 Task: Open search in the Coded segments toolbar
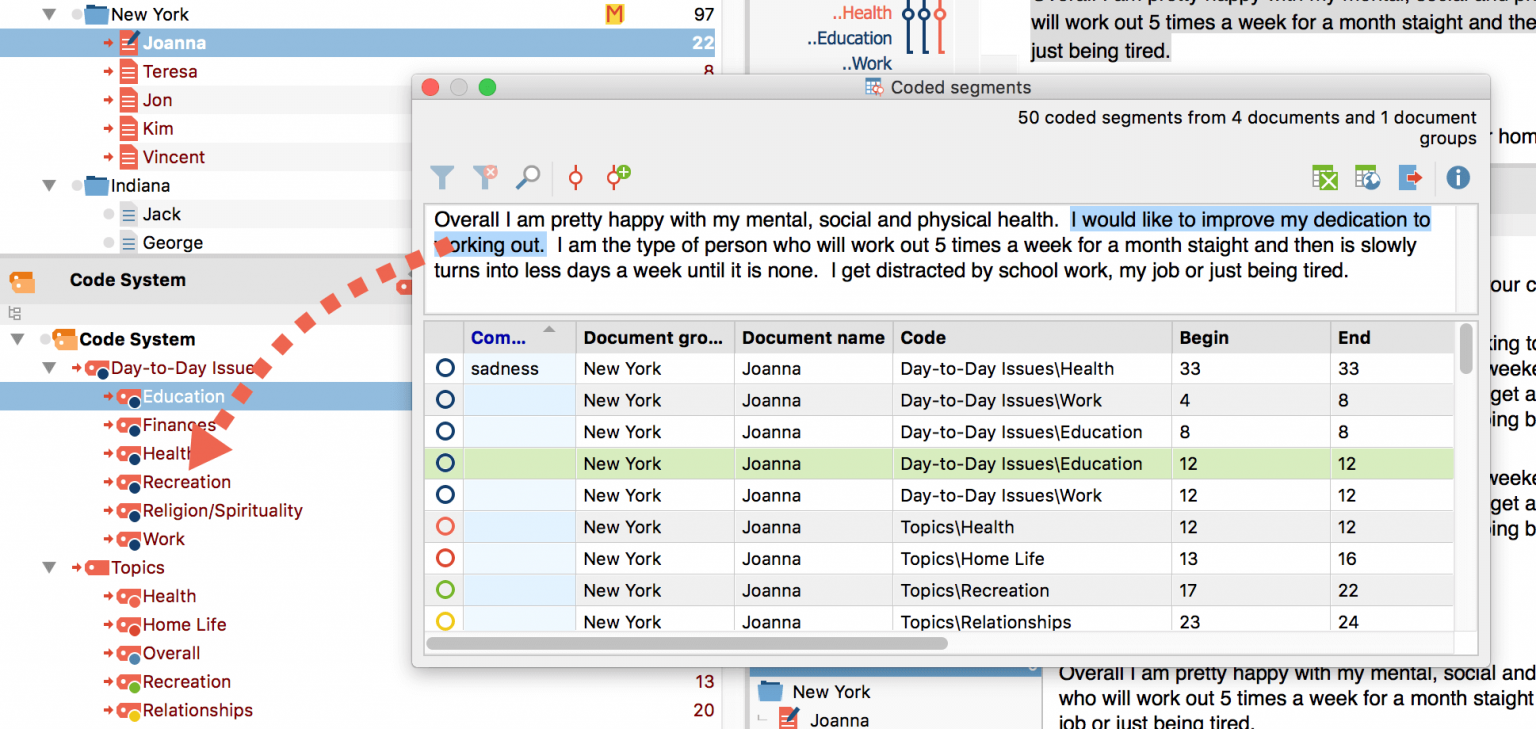tap(527, 177)
